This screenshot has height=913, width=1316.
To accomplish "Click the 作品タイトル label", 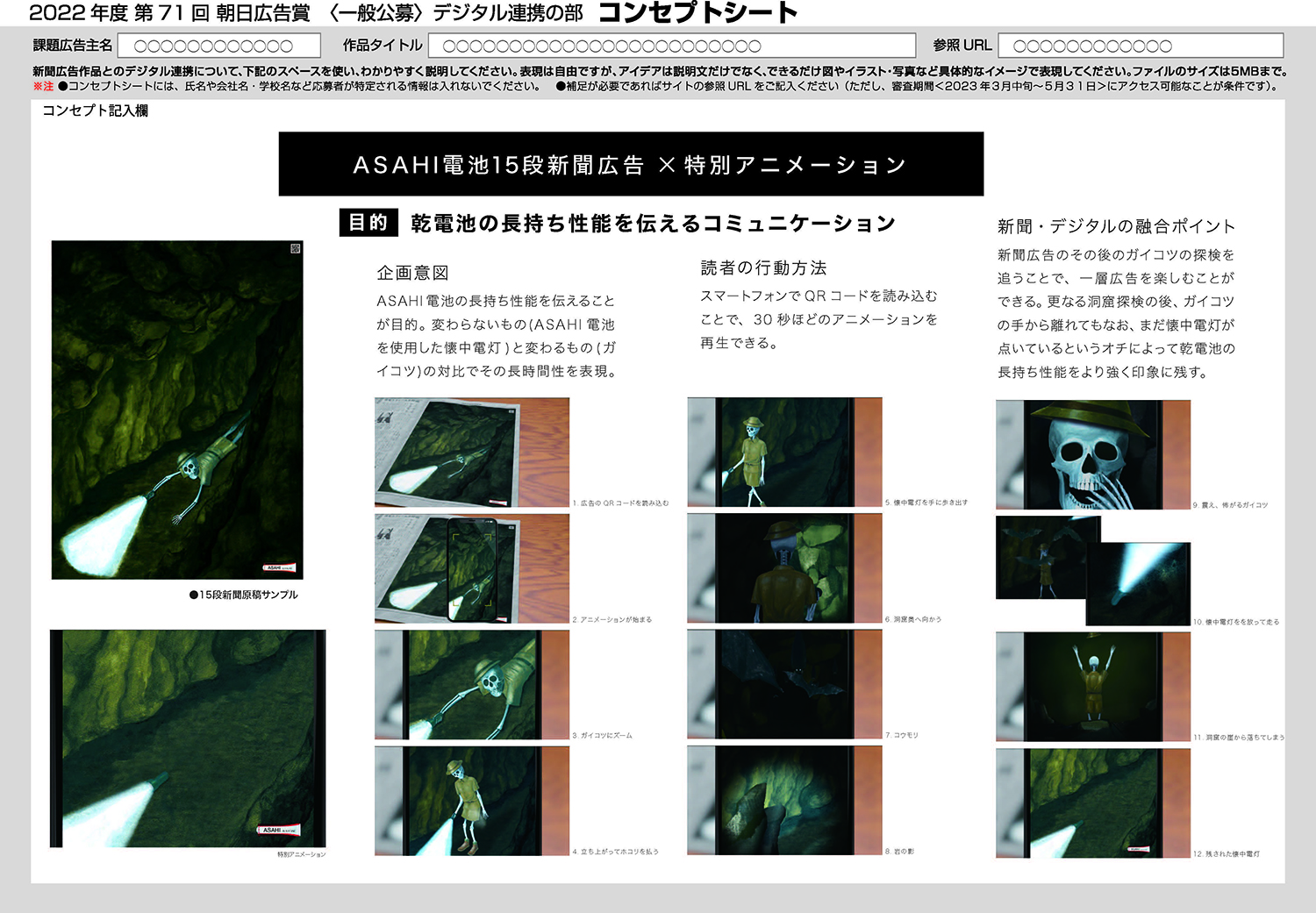I will coord(383,46).
